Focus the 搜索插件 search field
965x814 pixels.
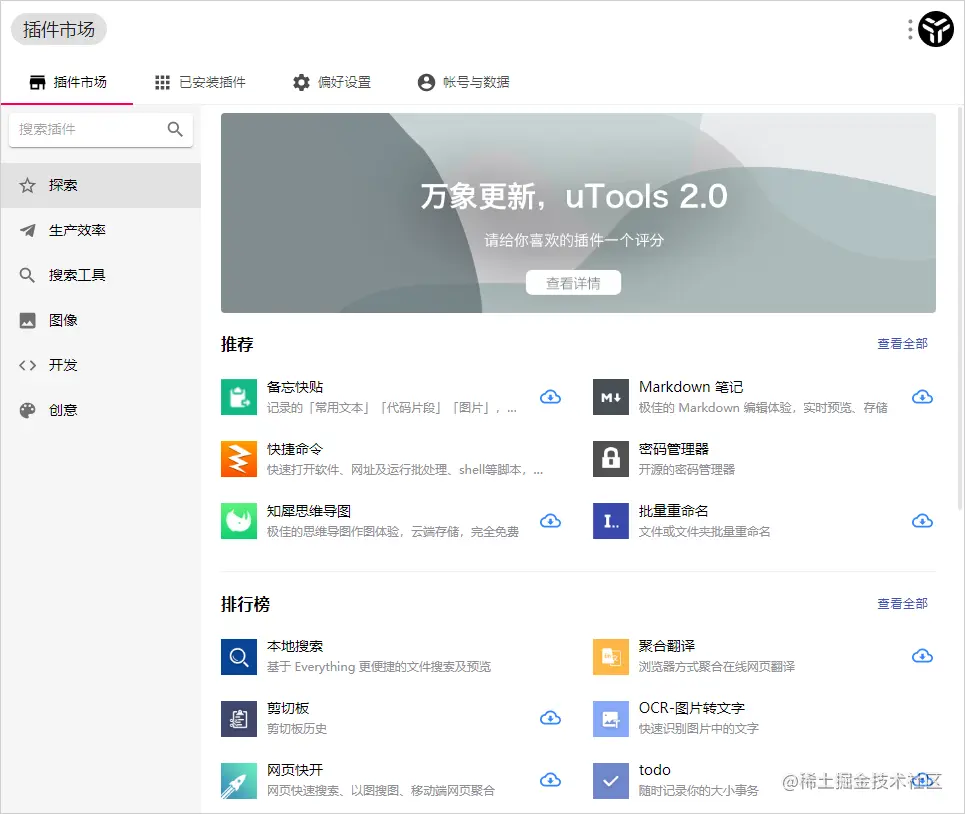tap(101, 129)
